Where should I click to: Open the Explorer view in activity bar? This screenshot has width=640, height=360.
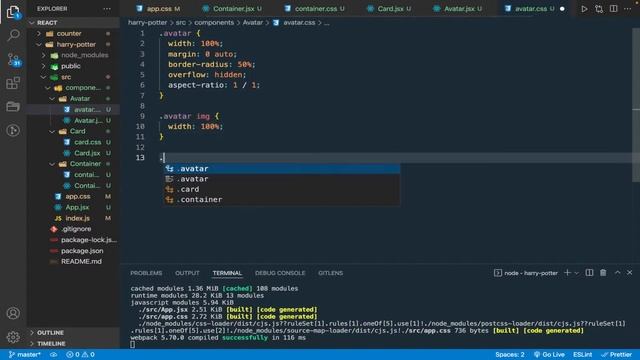click(13, 12)
